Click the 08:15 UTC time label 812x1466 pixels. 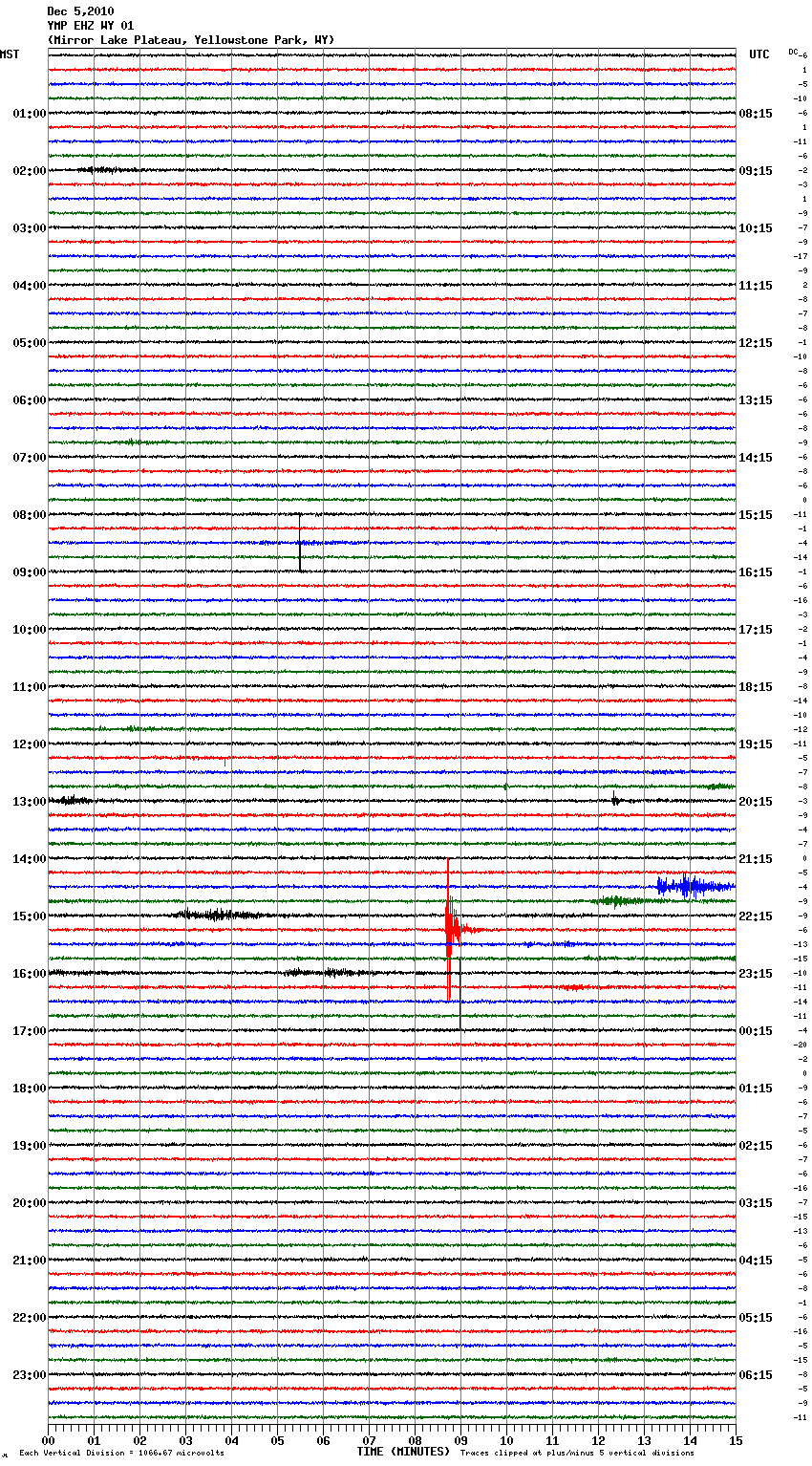click(756, 114)
